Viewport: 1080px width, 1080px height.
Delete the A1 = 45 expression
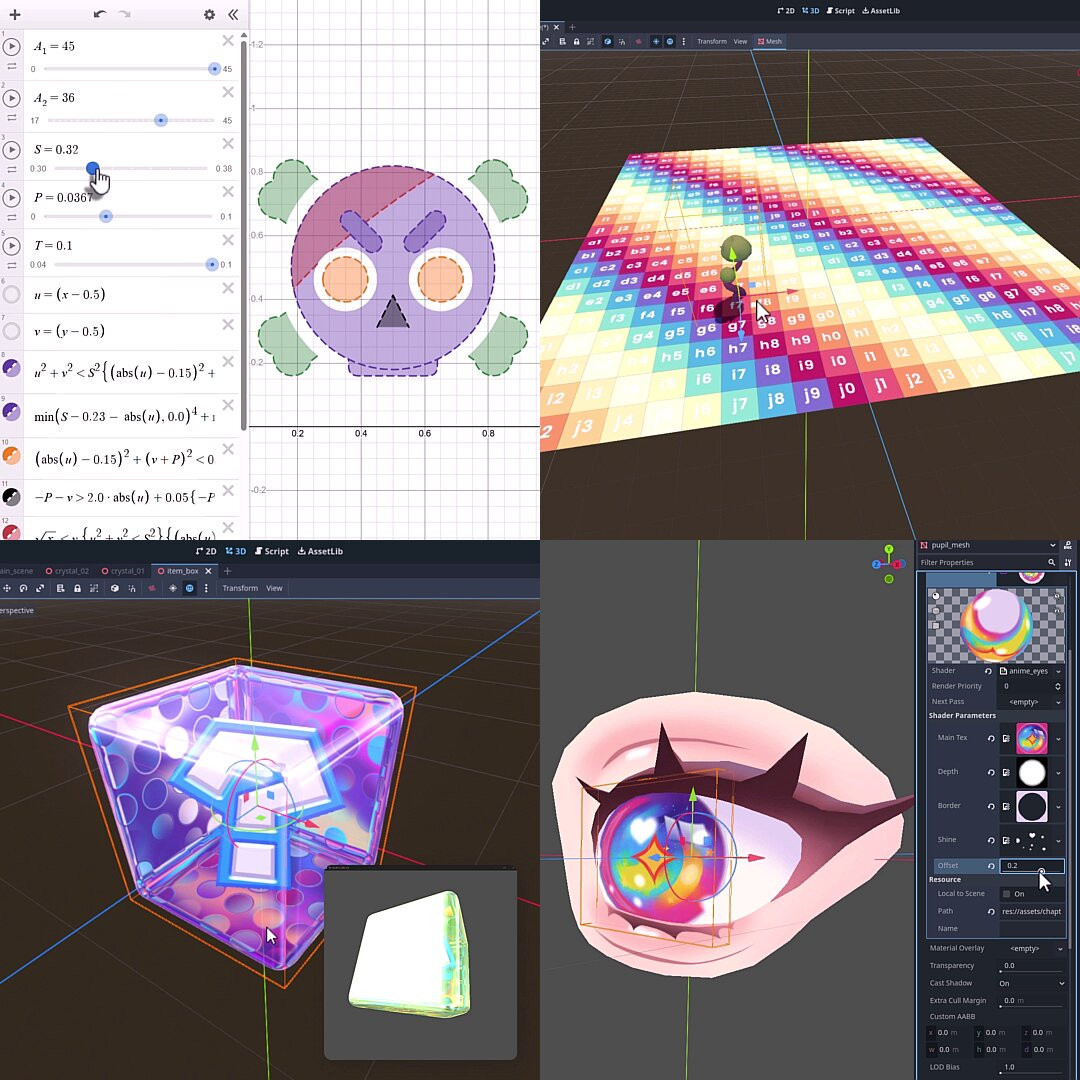[228, 41]
